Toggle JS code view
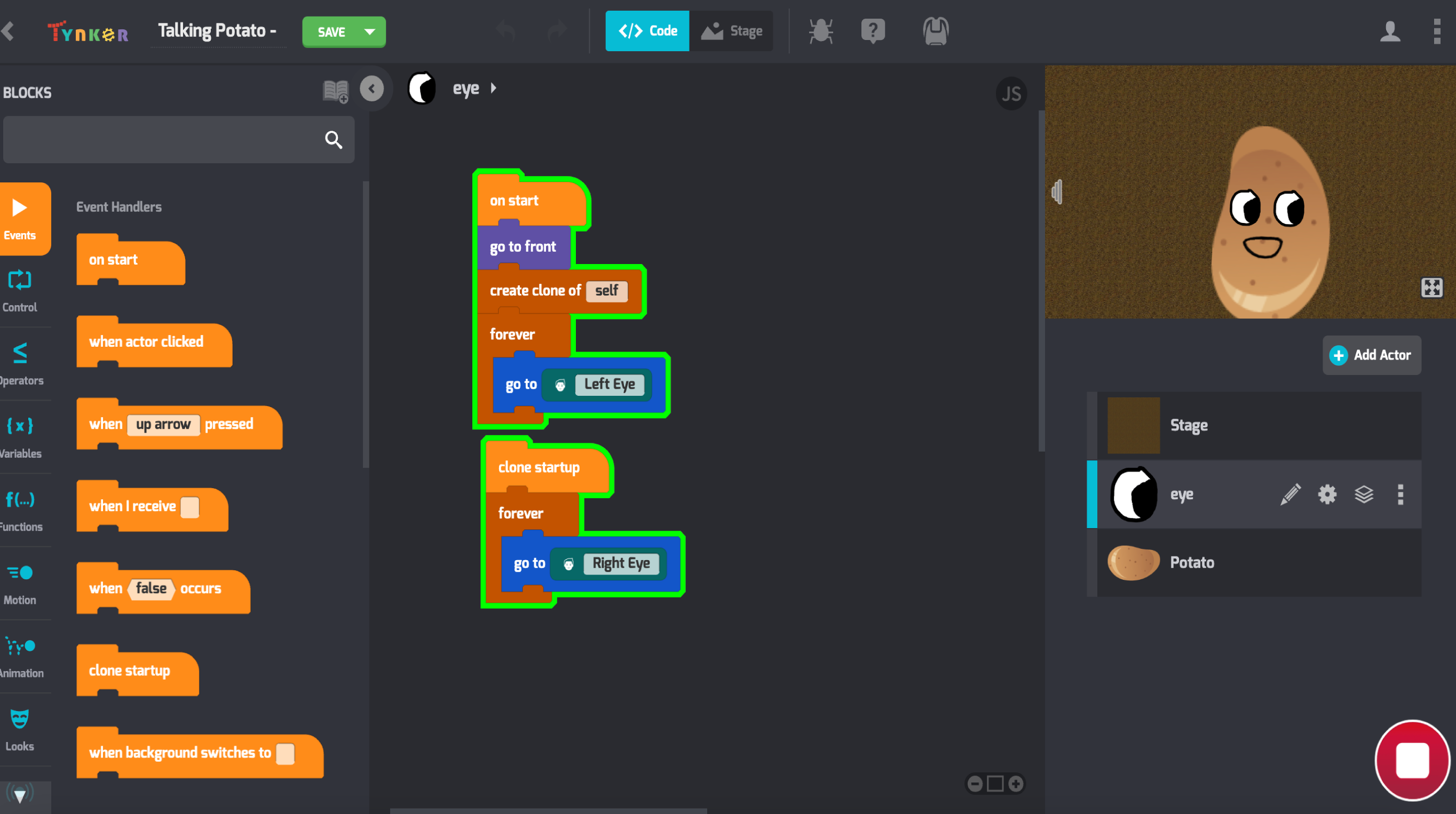The width and height of the screenshot is (1456, 814). pos(1011,94)
